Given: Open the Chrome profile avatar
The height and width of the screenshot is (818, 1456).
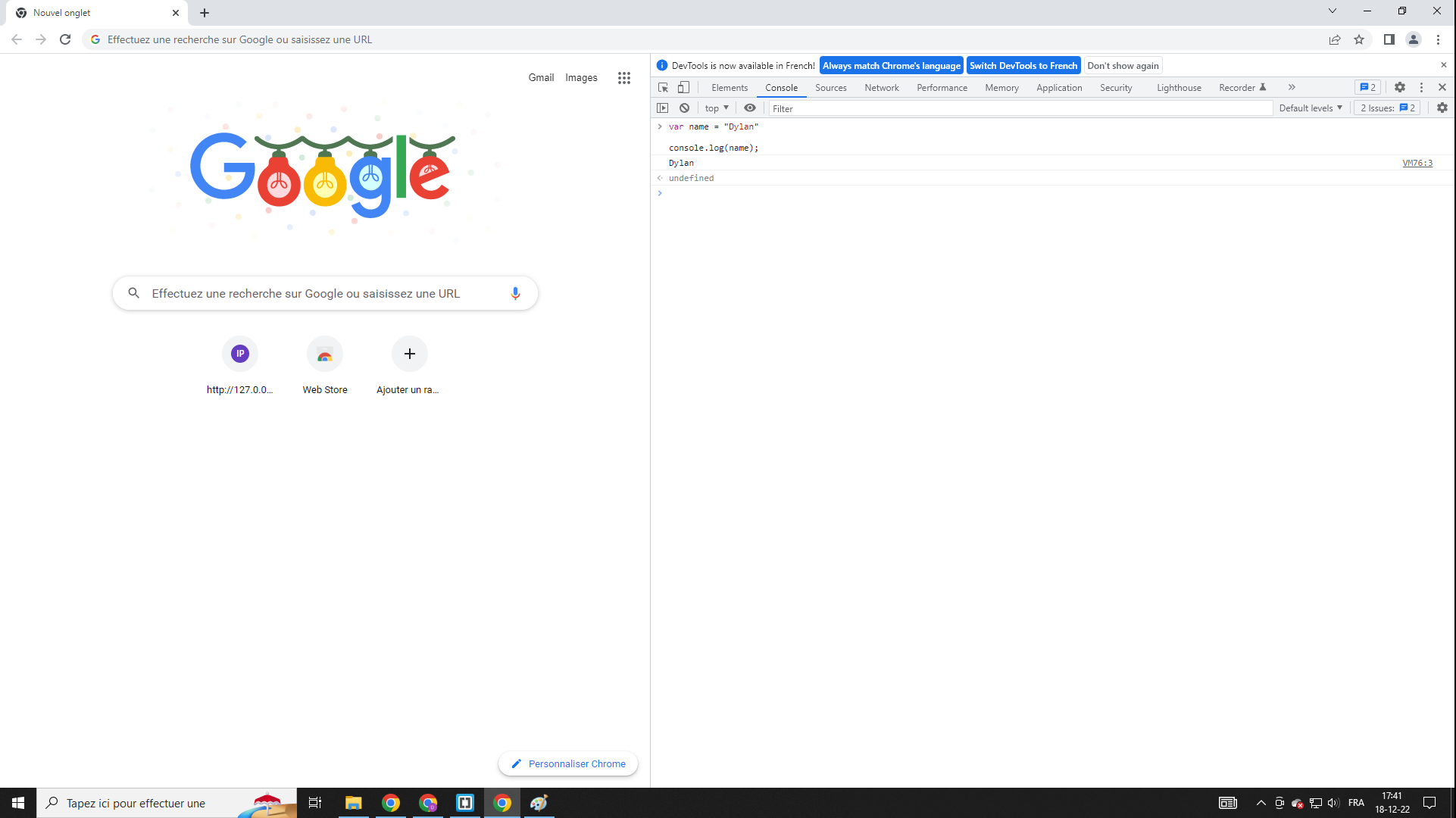Looking at the screenshot, I should coord(1414,39).
